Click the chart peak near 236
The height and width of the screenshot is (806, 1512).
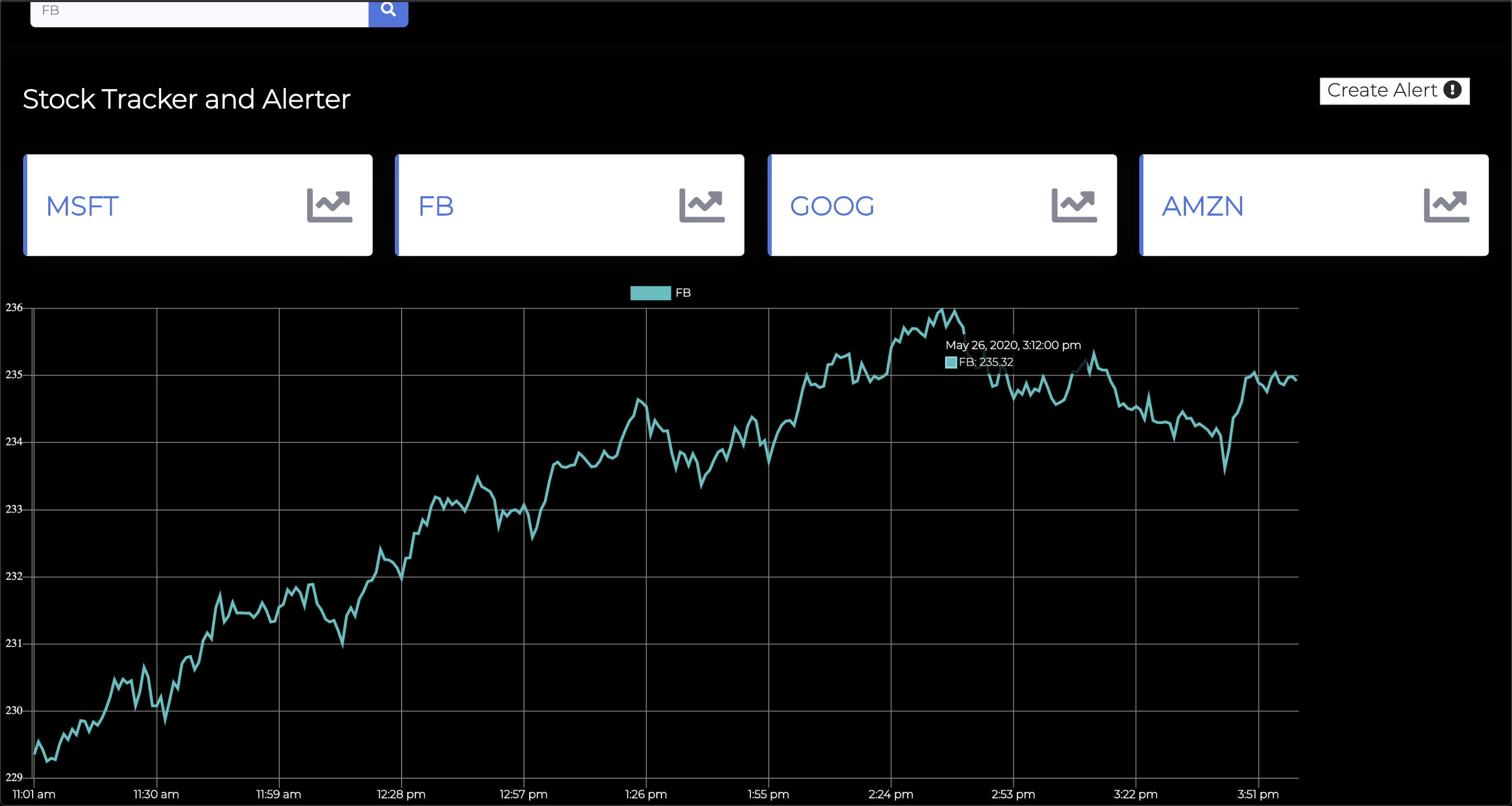tap(943, 309)
